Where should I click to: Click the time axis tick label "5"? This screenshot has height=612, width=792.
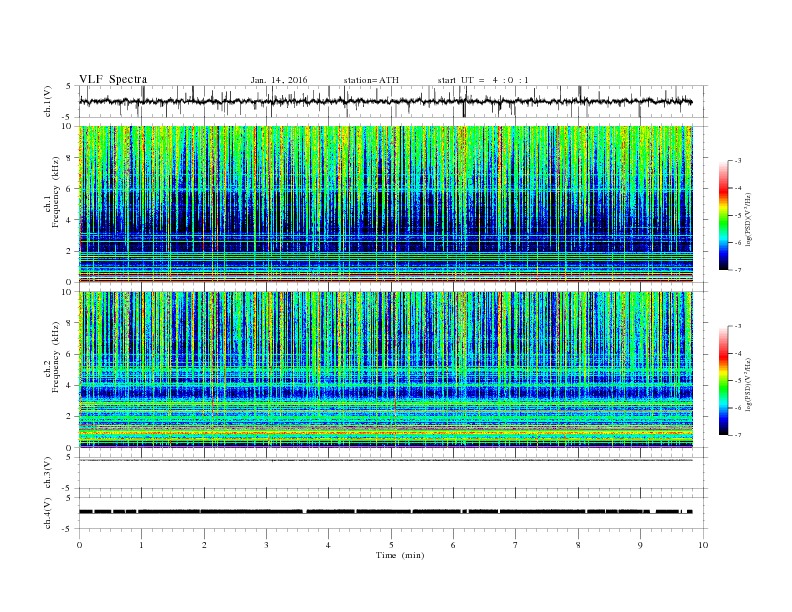tap(391, 545)
